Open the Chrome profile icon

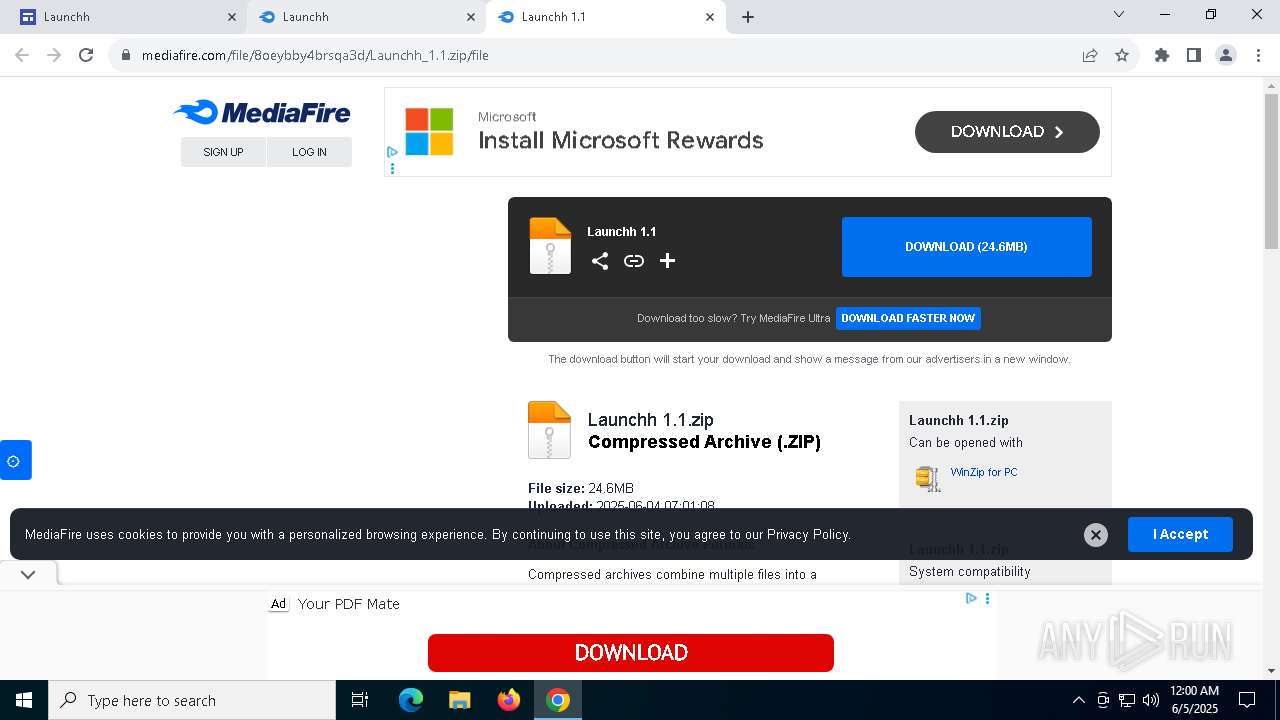point(1226,55)
